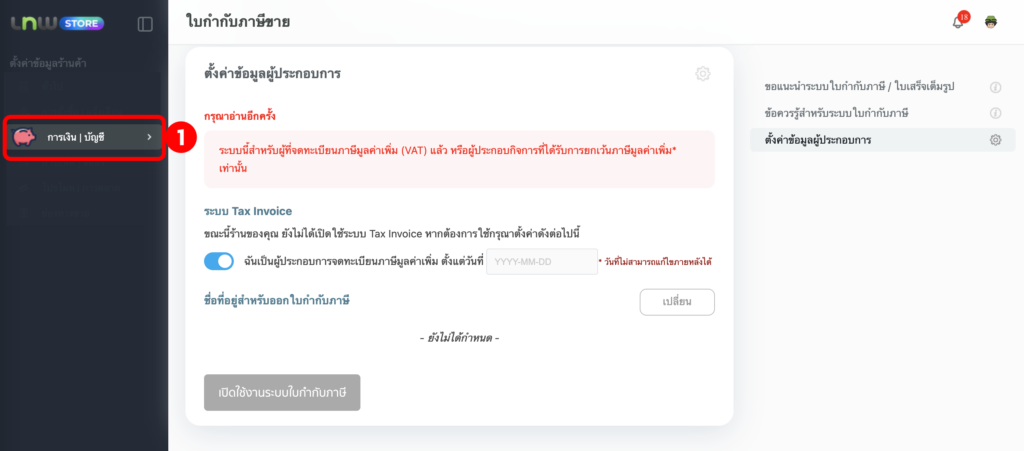The width and height of the screenshot is (1024, 451).
Task: Select ขอแนะนำระบบใบกำกับภาษี / ใบเสร็จเต็มรูป menu item
Action: pos(858,87)
